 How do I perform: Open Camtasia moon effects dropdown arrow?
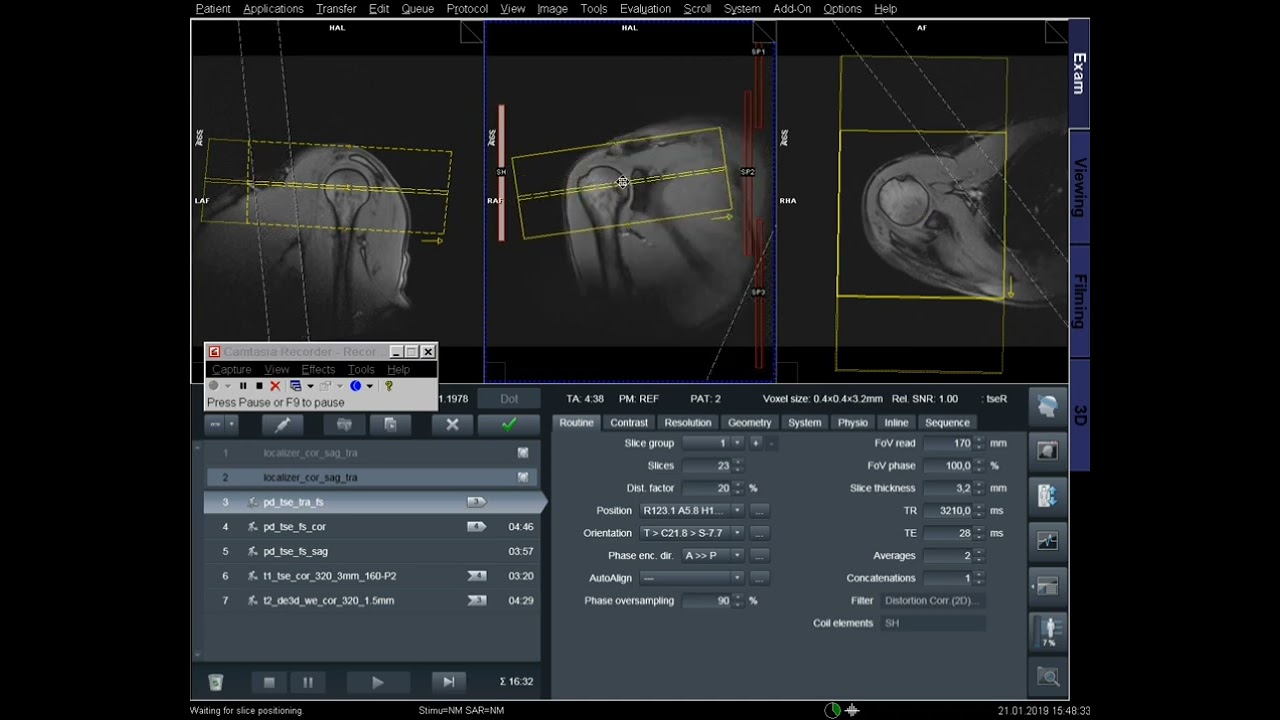(369, 386)
